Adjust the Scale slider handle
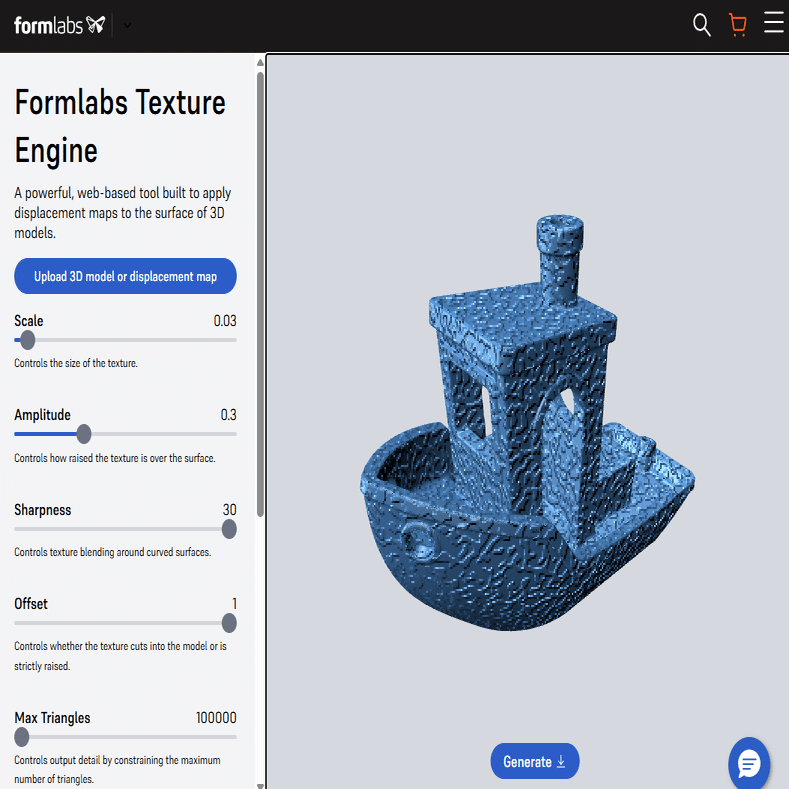This screenshot has height=789, width=789. tap(28, 340)
